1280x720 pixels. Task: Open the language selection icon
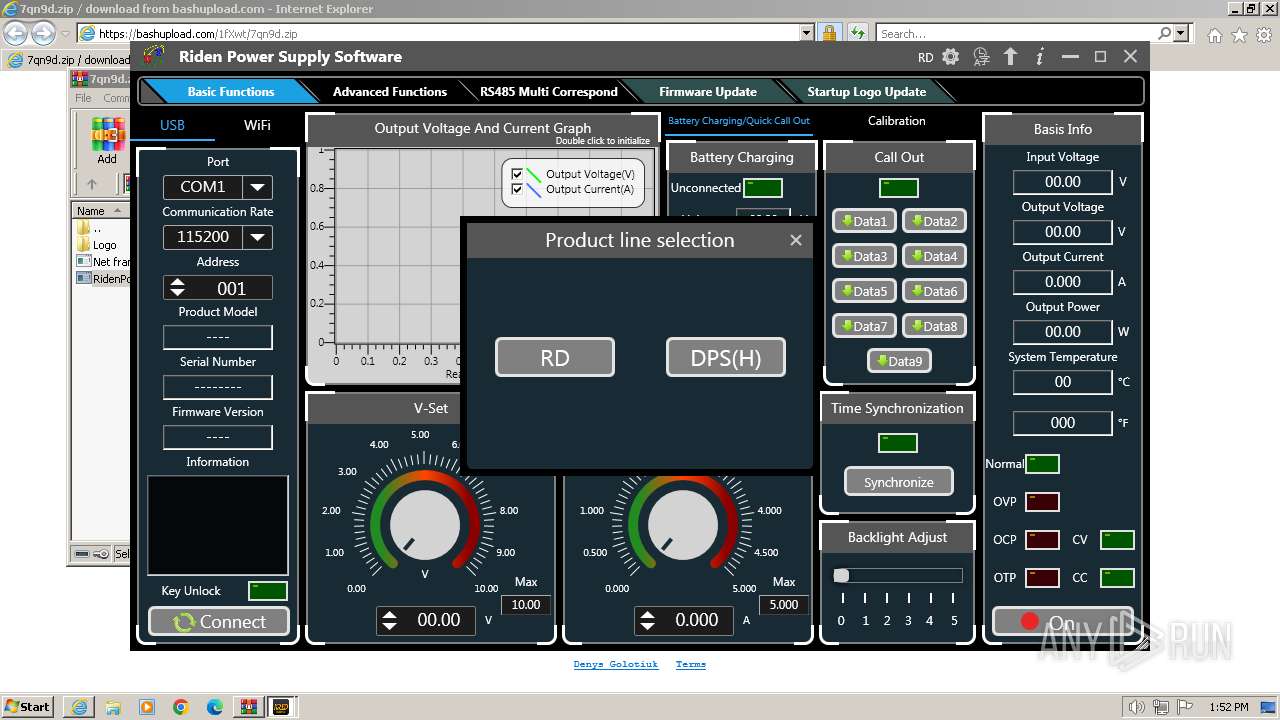tap(981, 57)
